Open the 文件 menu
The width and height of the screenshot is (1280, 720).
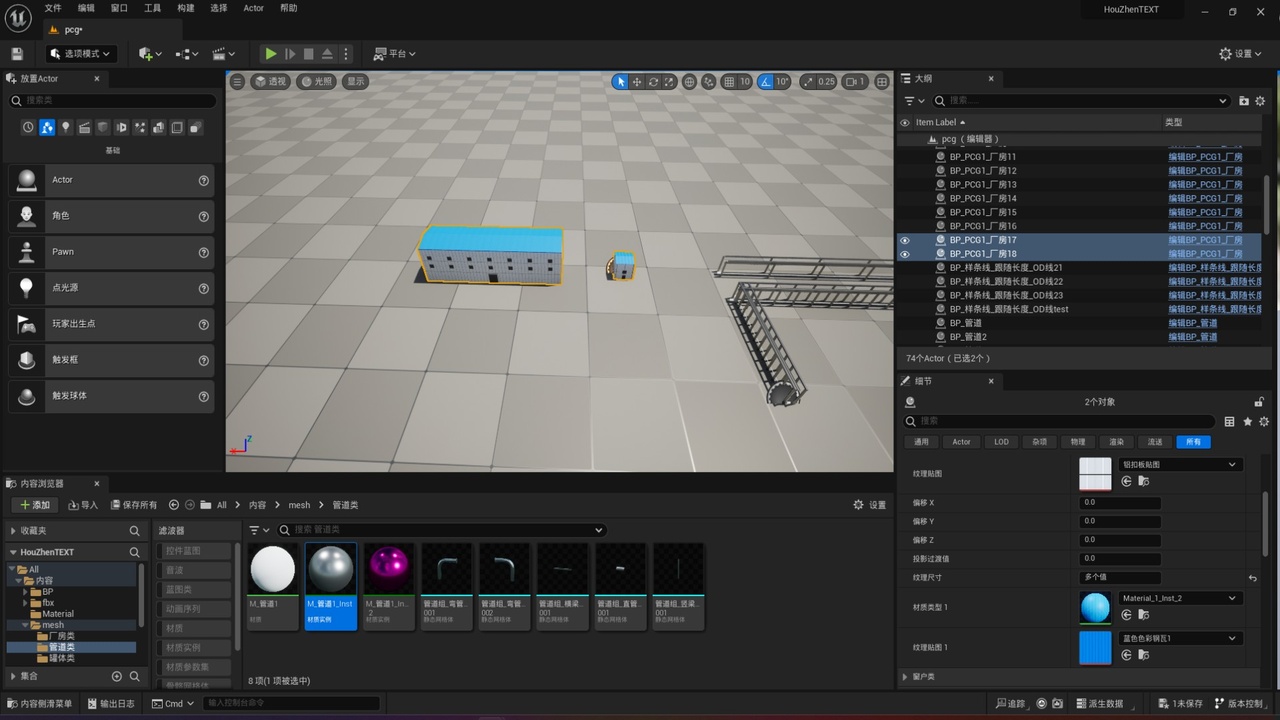53,8
